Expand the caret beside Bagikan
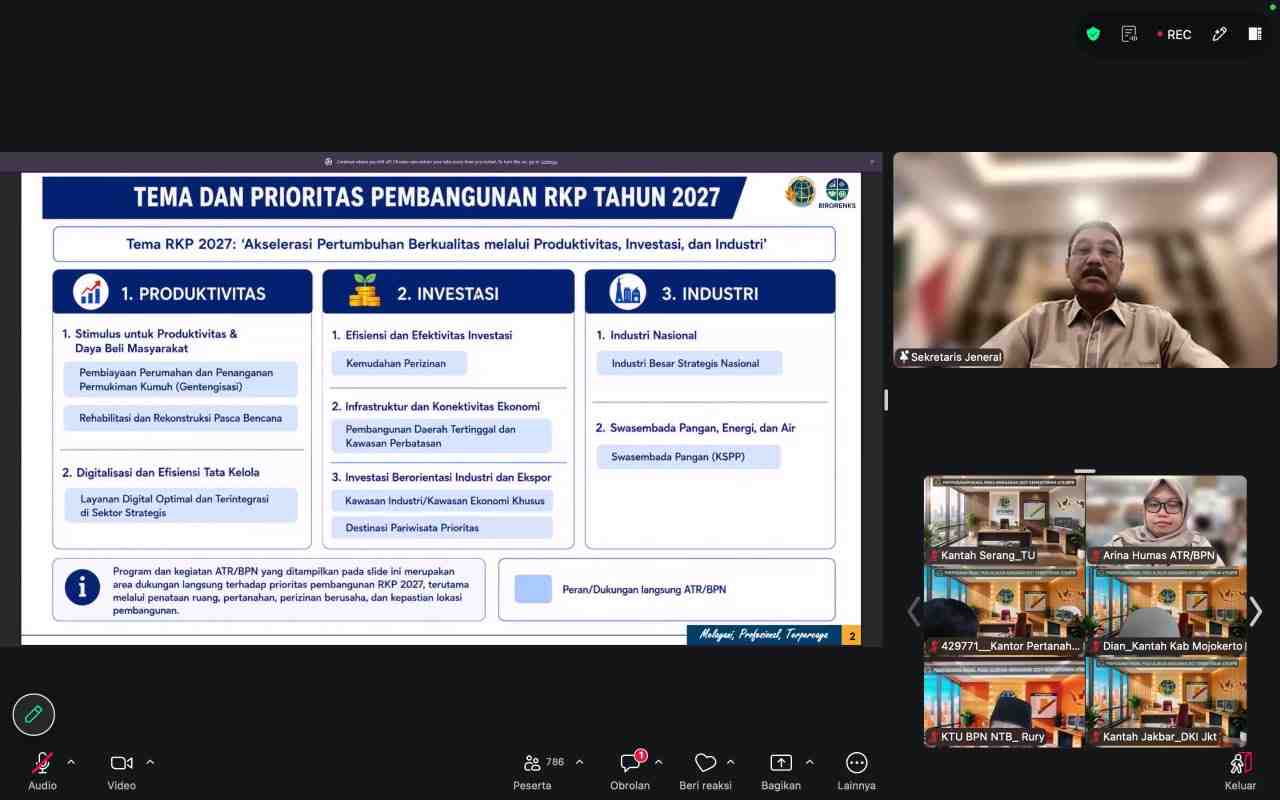1280x800 pixels. point(809,762)
